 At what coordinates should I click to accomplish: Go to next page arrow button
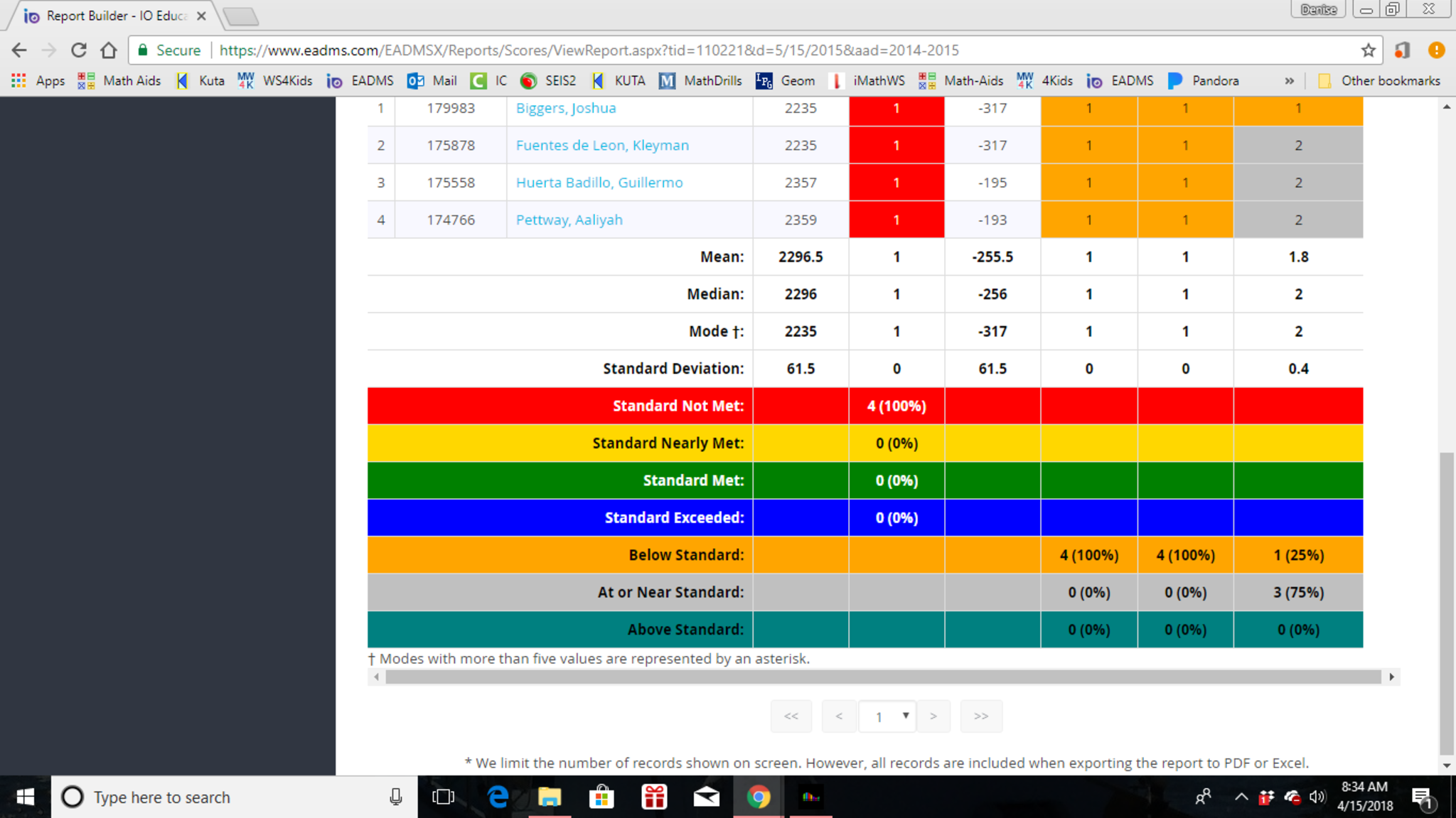(933, 716)
